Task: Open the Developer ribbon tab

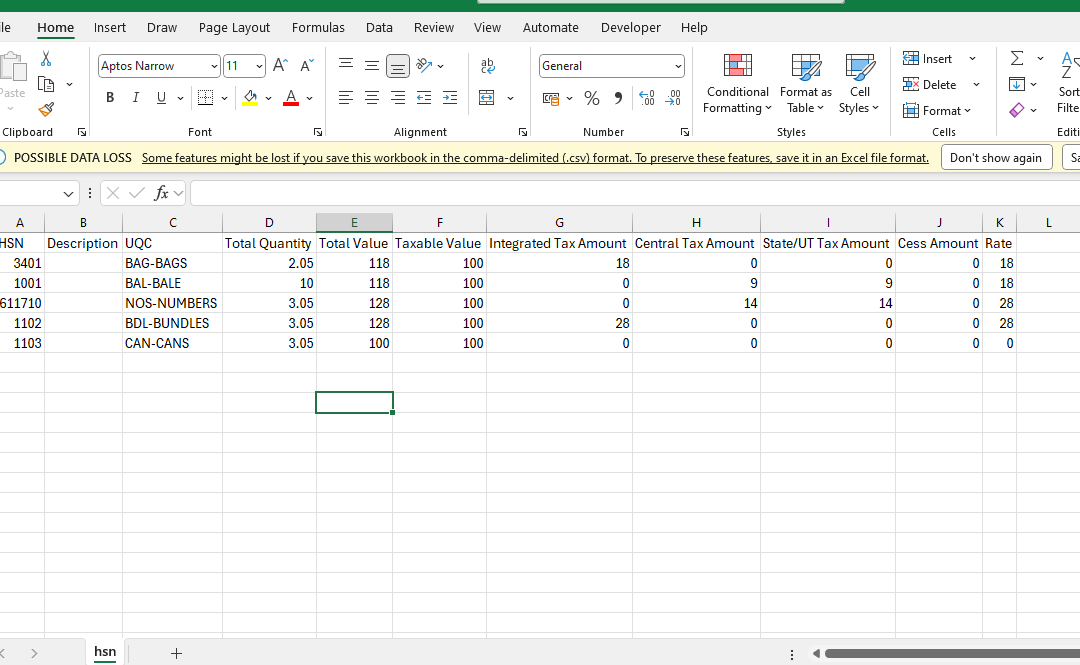Action: 631,27
